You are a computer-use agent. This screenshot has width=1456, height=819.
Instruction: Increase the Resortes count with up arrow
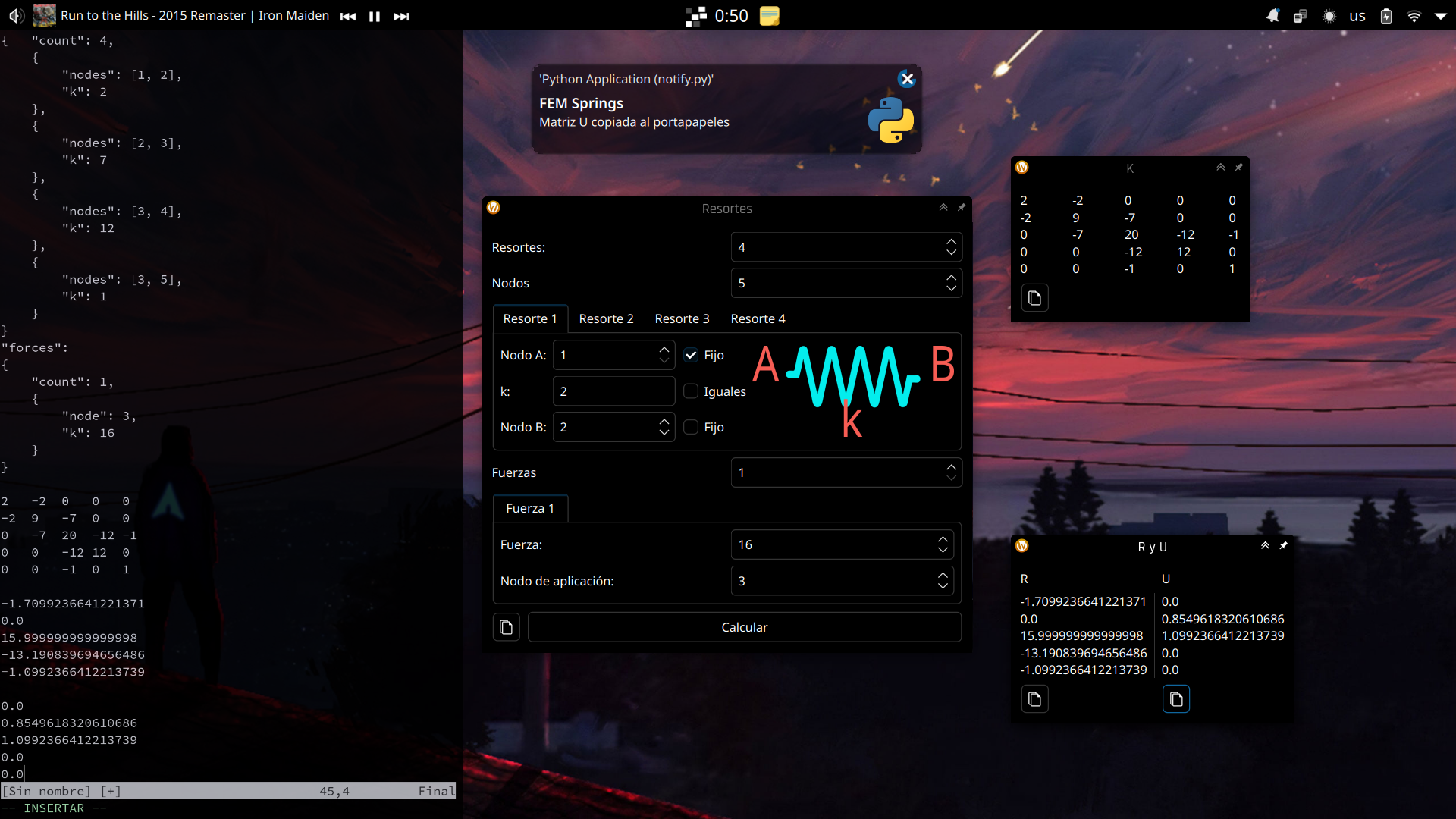(951, 242)
